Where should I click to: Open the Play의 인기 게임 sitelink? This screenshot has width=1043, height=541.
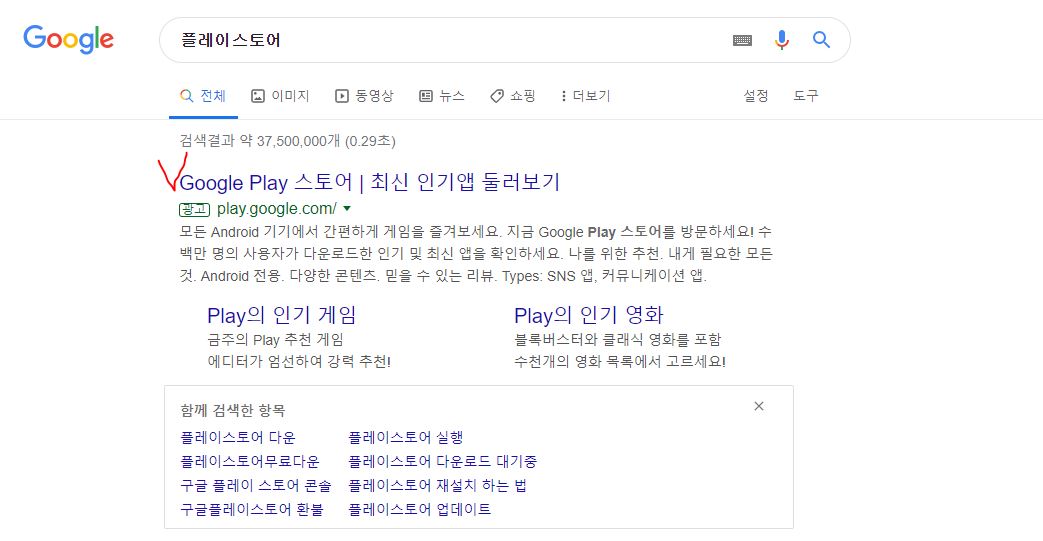282,315
